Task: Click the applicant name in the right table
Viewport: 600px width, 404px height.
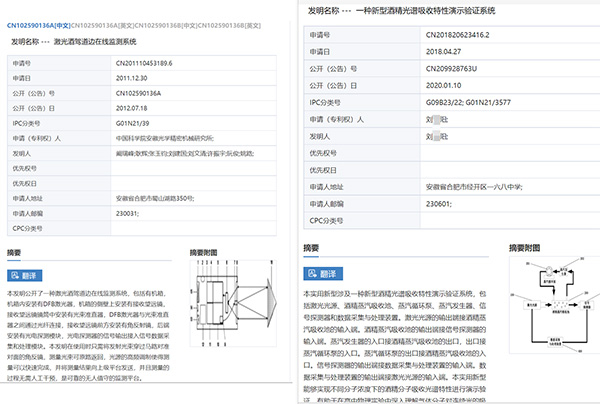Action: (437, 119)
